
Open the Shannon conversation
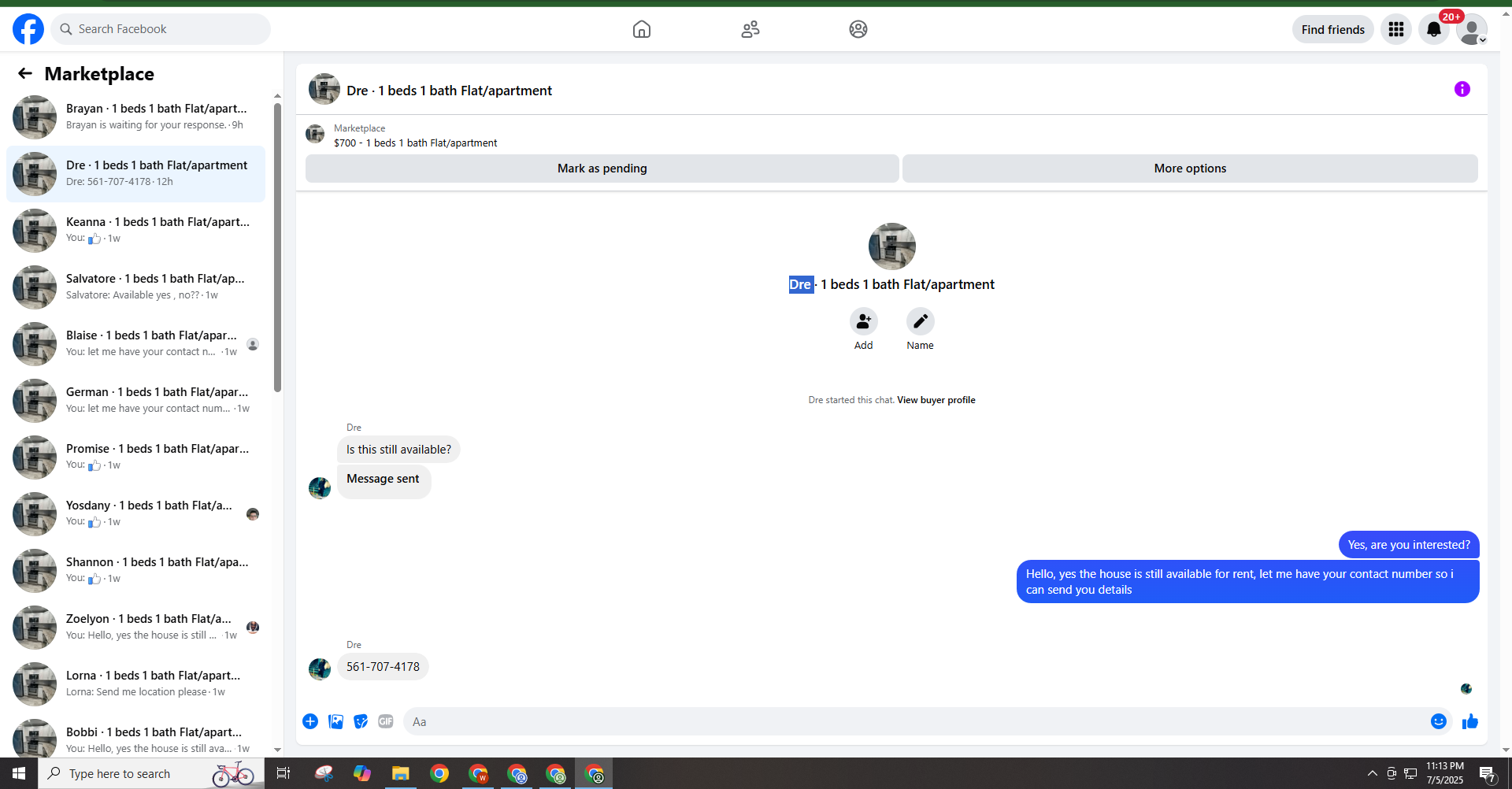135,571
